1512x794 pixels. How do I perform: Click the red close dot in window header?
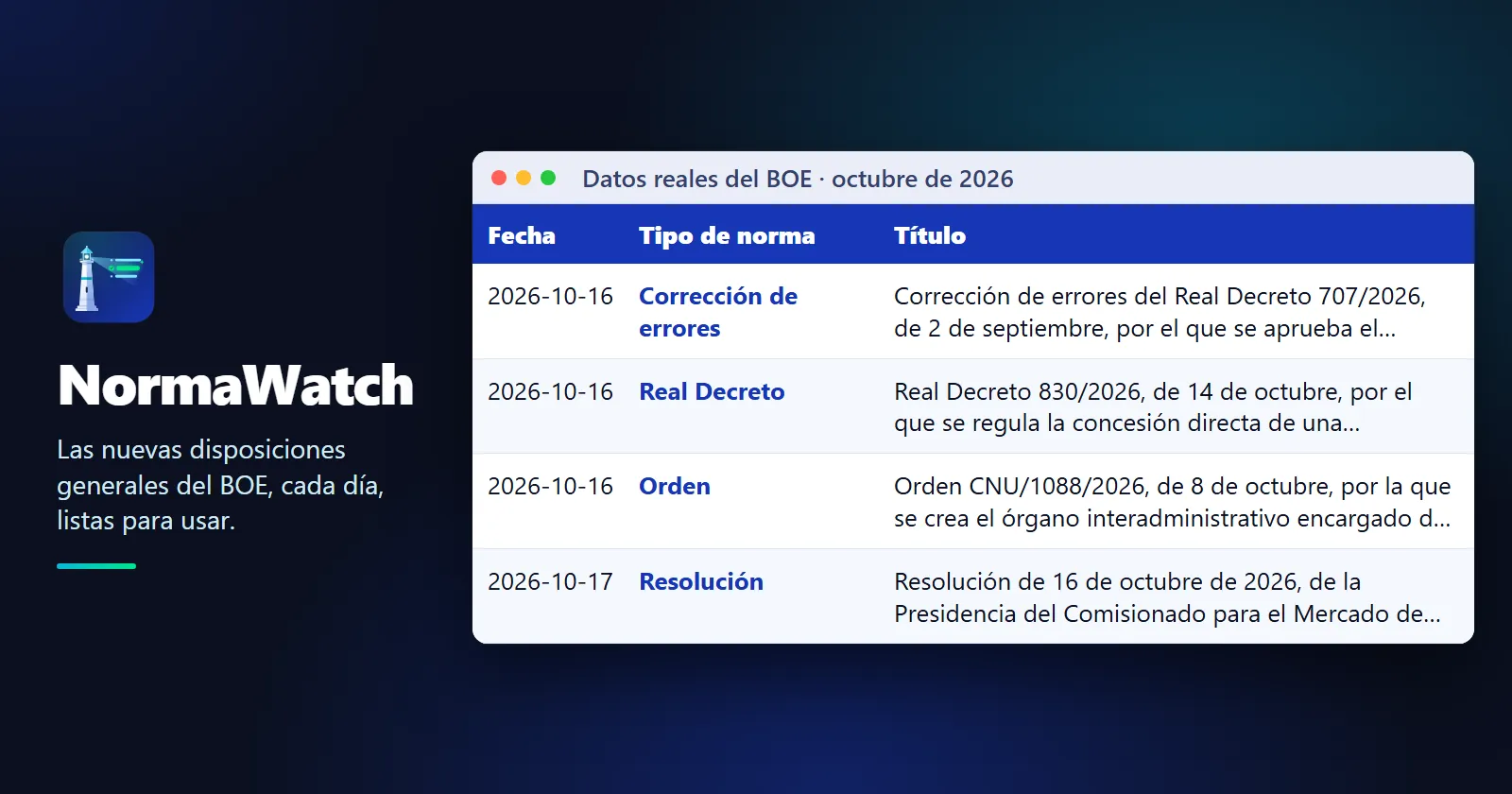[x=499, y=178]
